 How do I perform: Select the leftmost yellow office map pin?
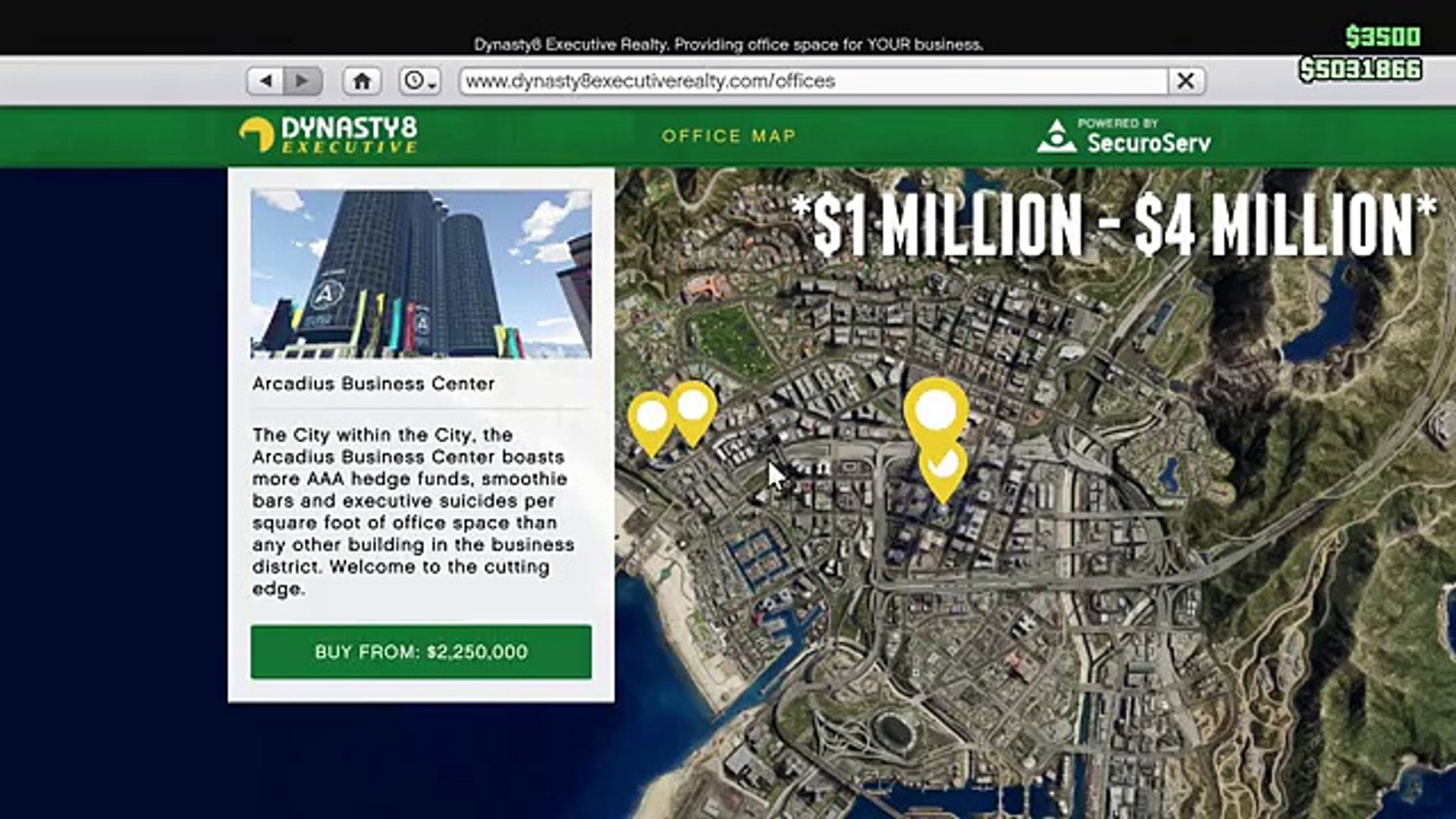tap(651, 419)
